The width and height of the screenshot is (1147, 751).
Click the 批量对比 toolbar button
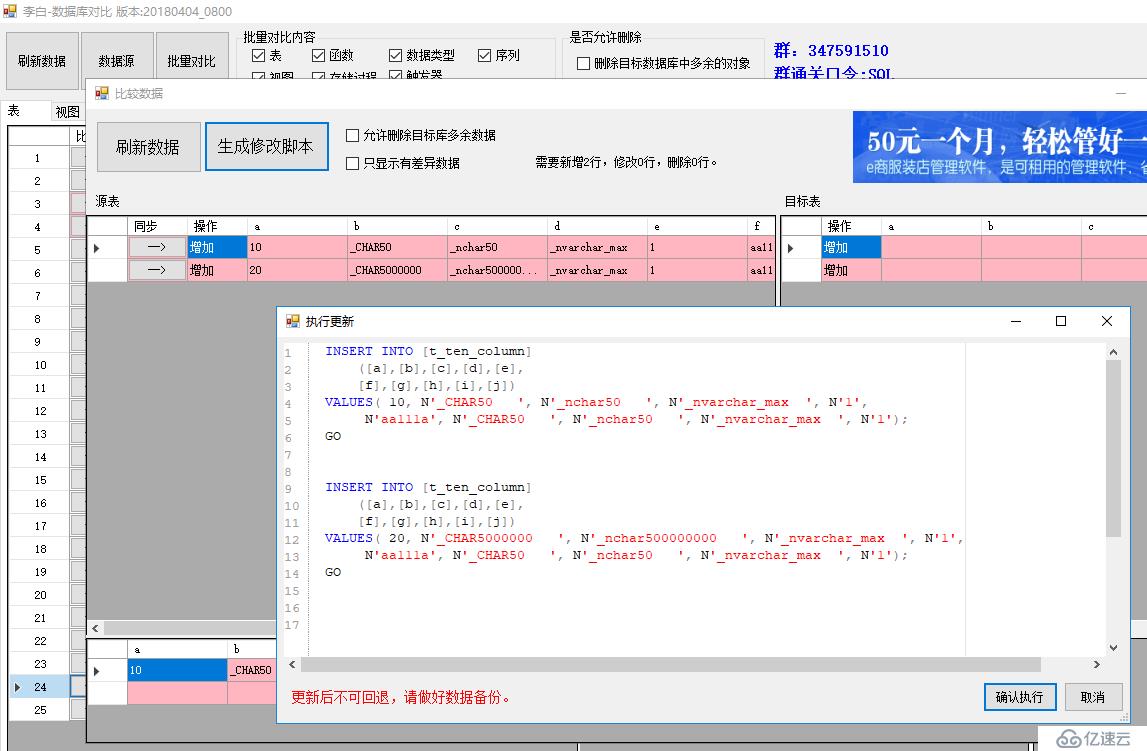click(191, 62)
